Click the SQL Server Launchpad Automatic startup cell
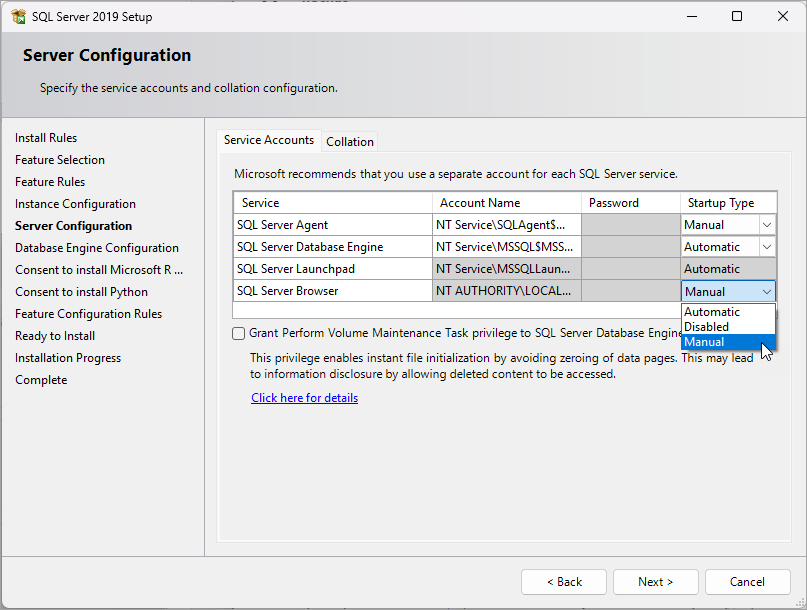The image size is (807, 610). [728, 269]
